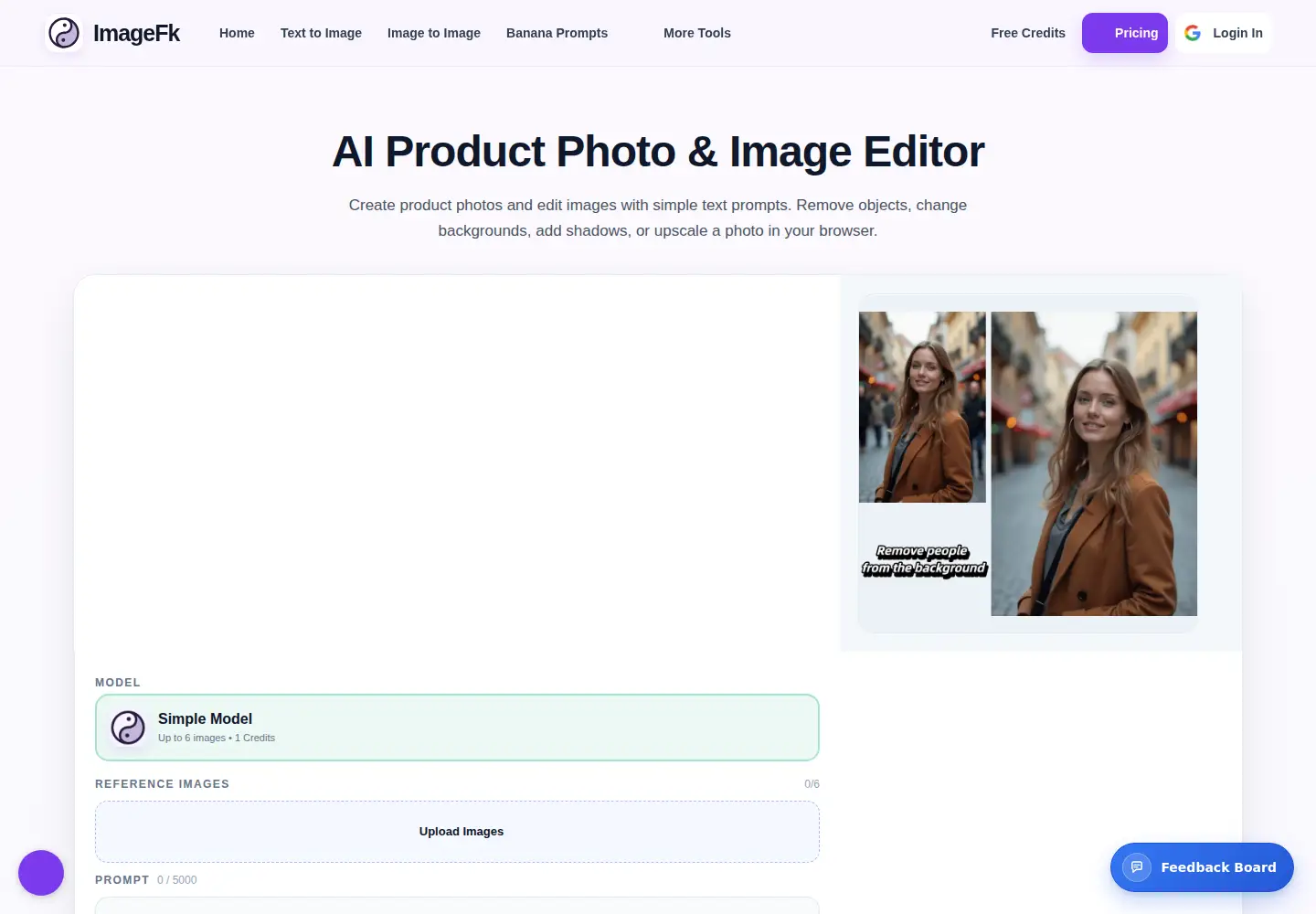Click the Upload Images drop area
The image size is (1316, 914).
coord(457,832)
